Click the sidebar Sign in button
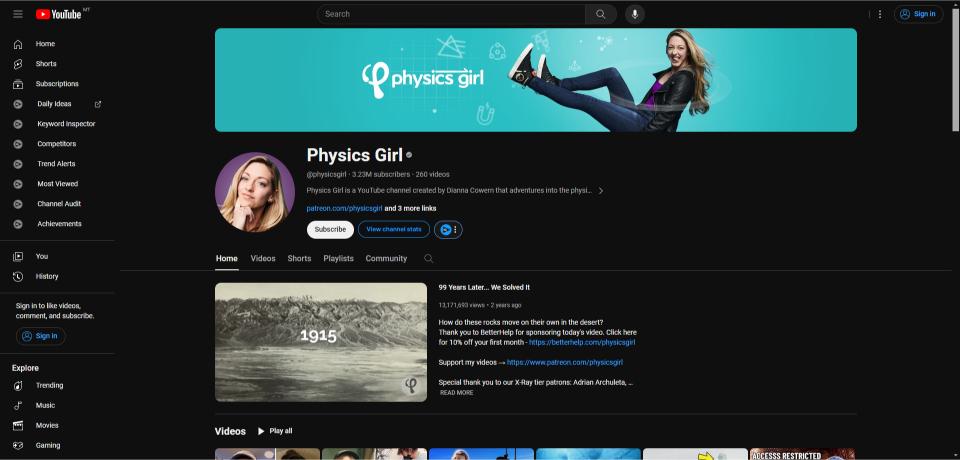The image size is (960, 460). [40, 336]
